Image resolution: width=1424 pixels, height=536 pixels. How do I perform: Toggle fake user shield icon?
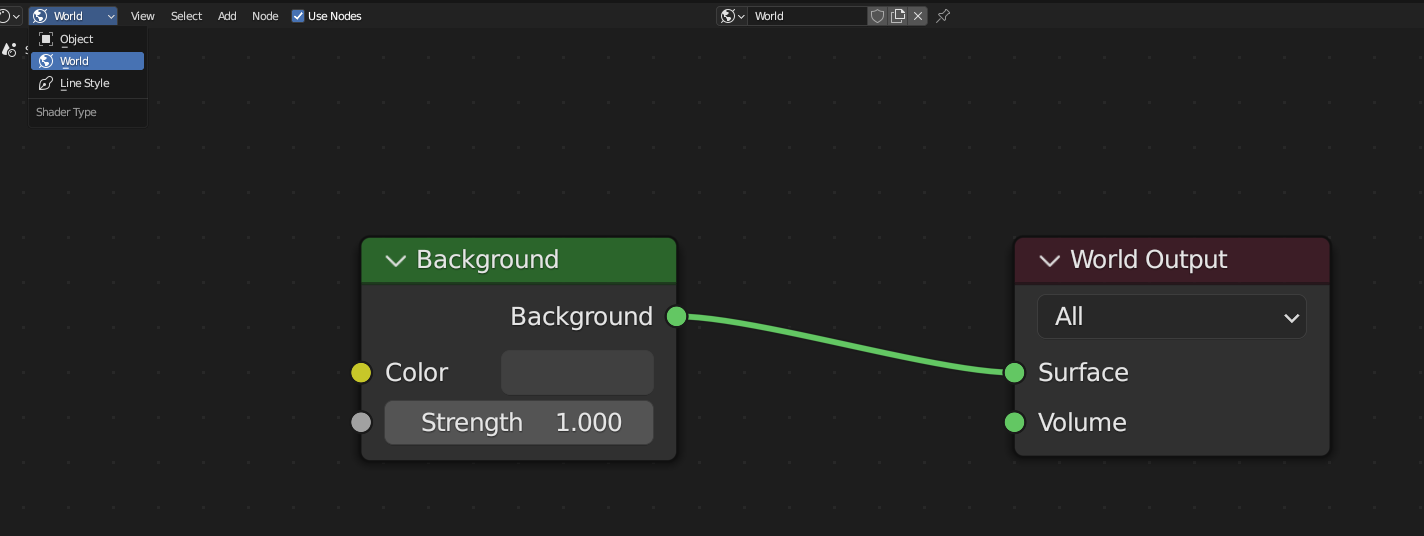tap(877, 16)
